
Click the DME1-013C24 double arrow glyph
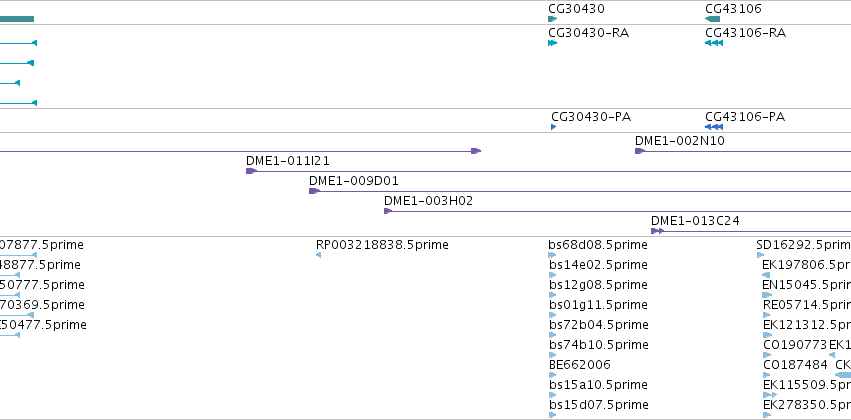[657, 231]
